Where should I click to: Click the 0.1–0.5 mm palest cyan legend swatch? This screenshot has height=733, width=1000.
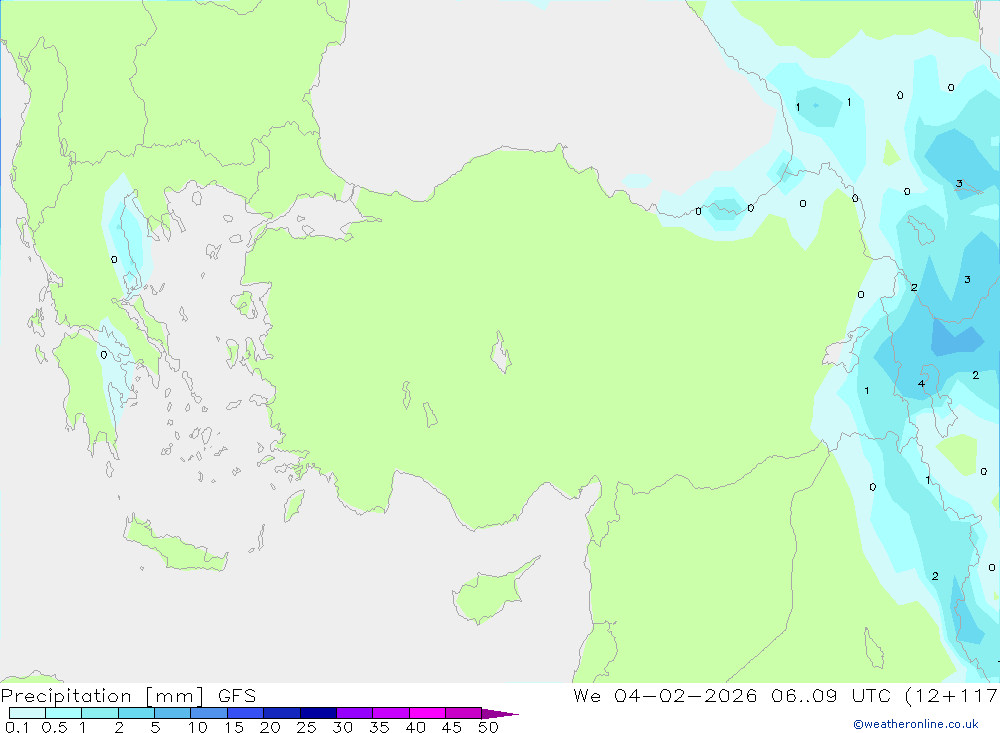tap(27, 713)
